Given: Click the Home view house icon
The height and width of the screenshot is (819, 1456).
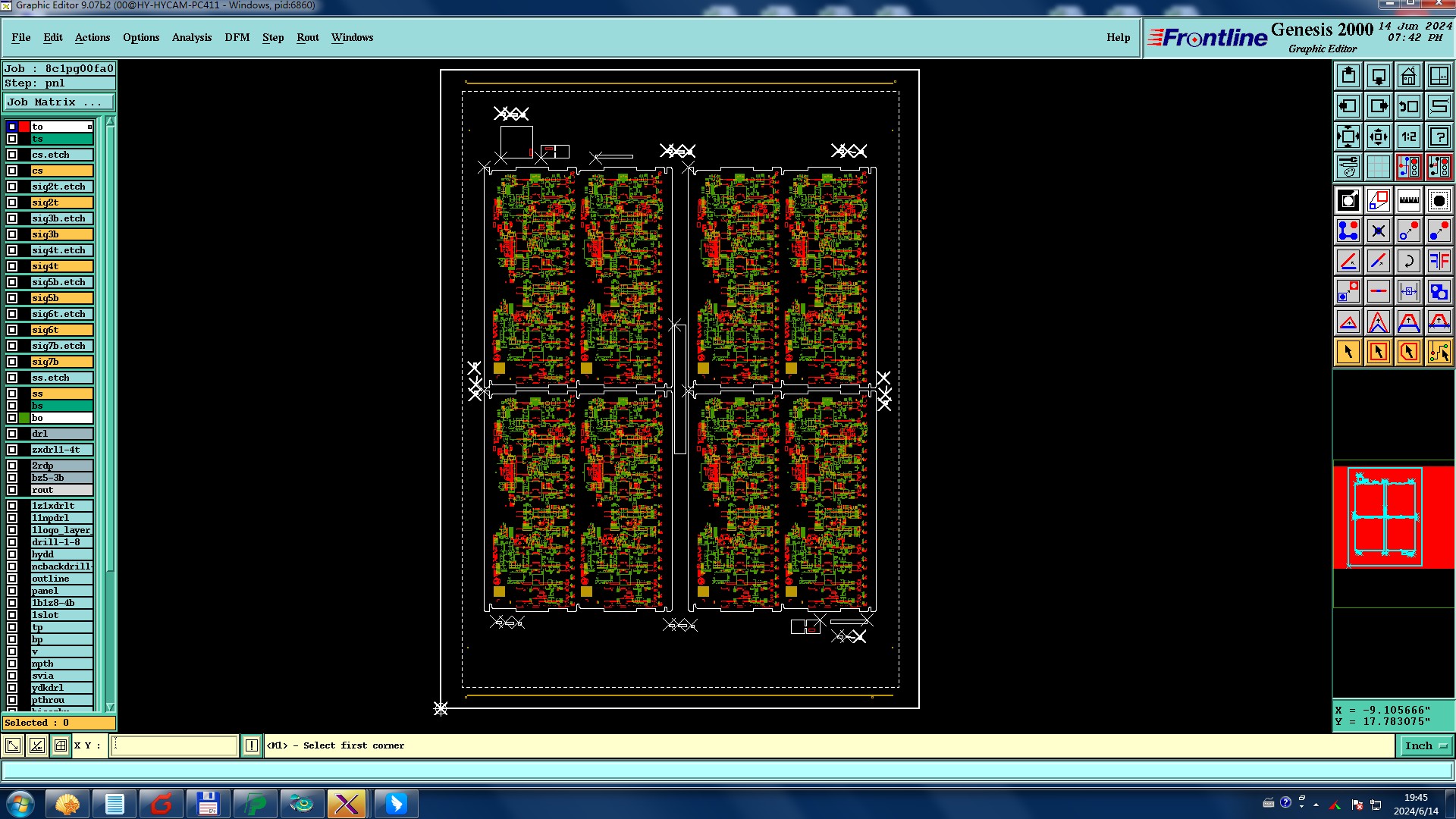Looking at the screenshot, I should pyautogui.click(x=1408, y=77).
